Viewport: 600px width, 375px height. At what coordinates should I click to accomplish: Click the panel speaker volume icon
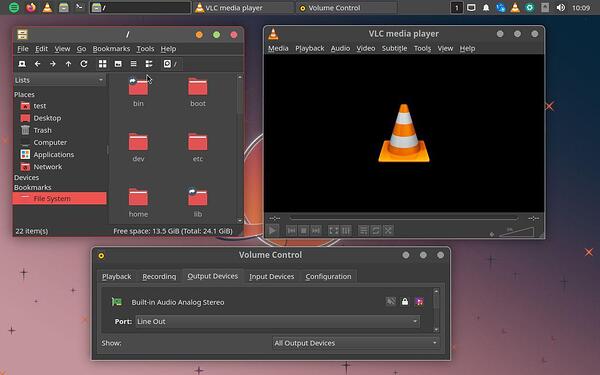(560, 8)
